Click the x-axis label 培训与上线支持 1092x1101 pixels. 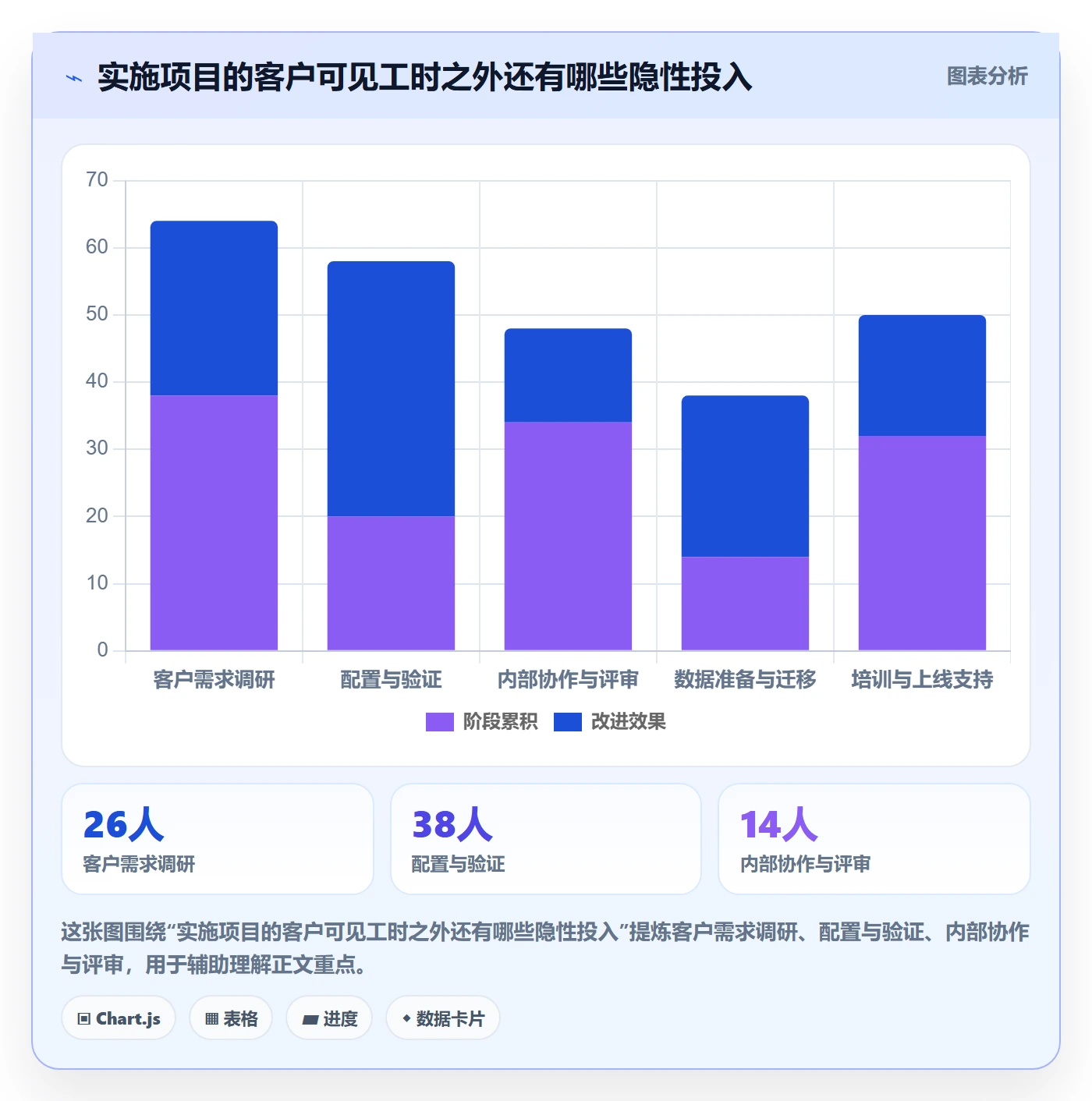(922, 680)
